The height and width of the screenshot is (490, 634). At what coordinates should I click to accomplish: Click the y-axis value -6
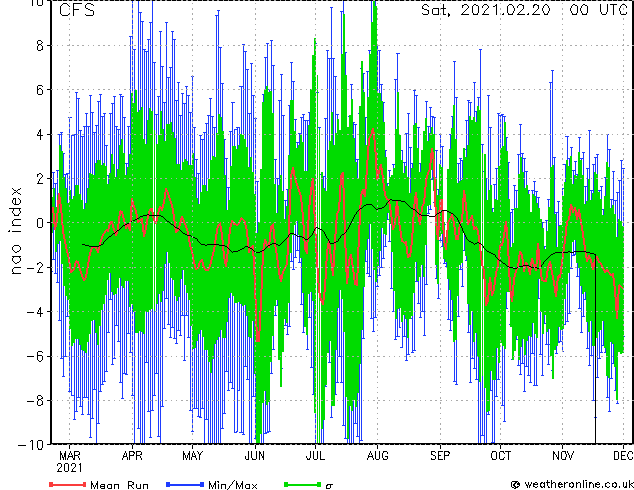[x=35, y=356]
